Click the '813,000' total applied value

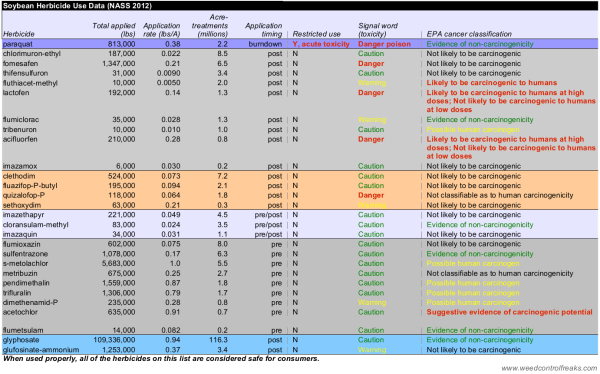(x=121, y=44)
